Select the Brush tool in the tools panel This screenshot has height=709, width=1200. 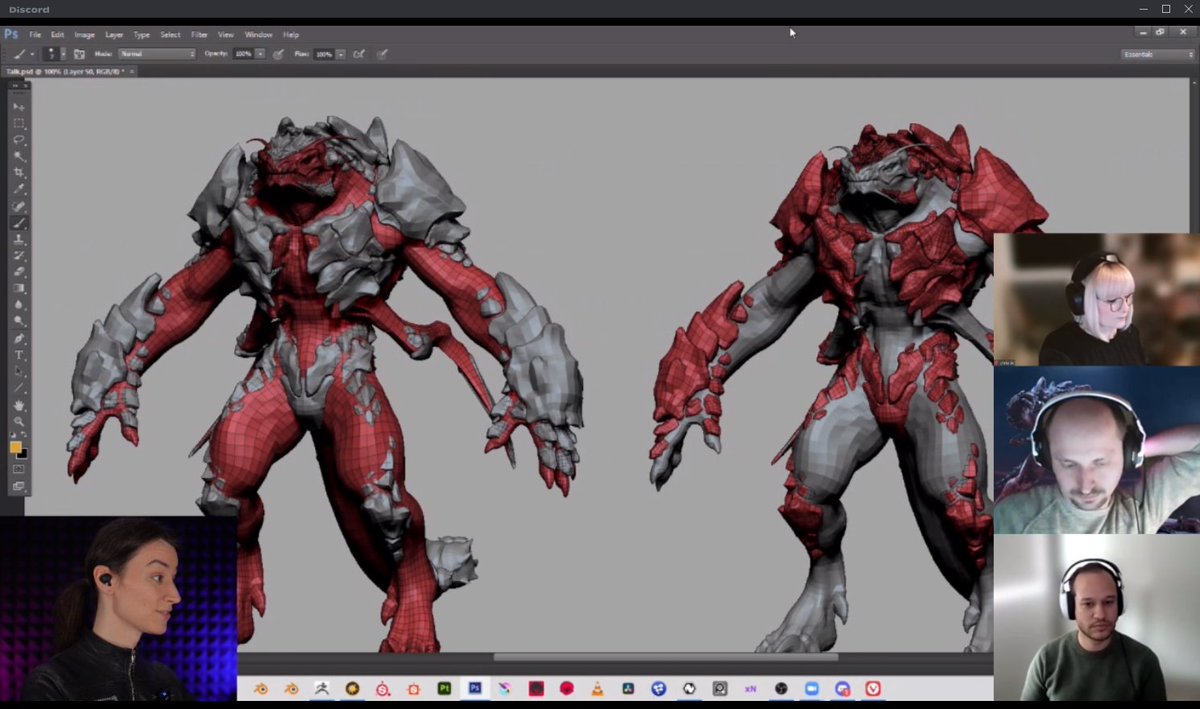[x=19, y=223]
